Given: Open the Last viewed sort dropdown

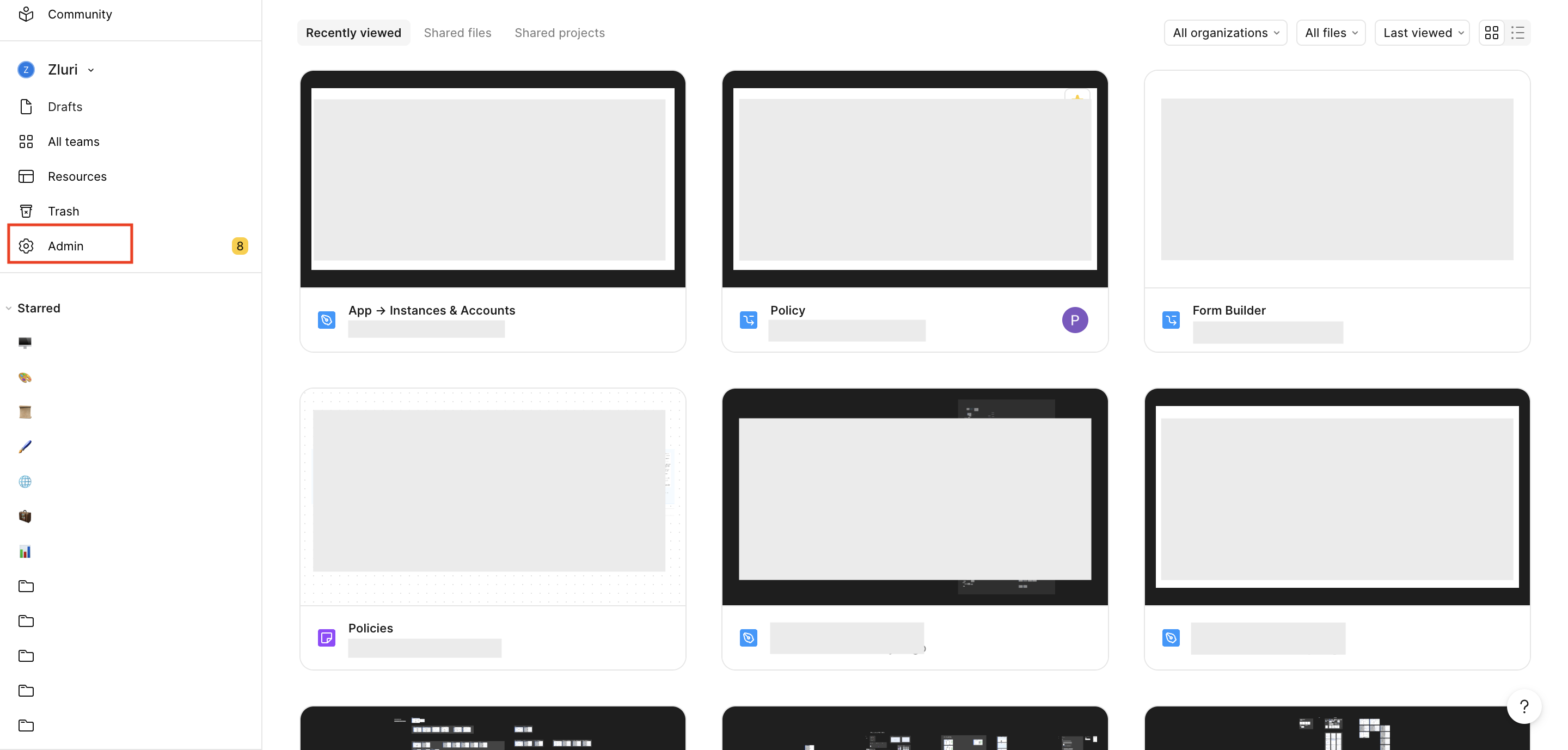Looking at the screenshot, I should click(x=1422, y=32).
